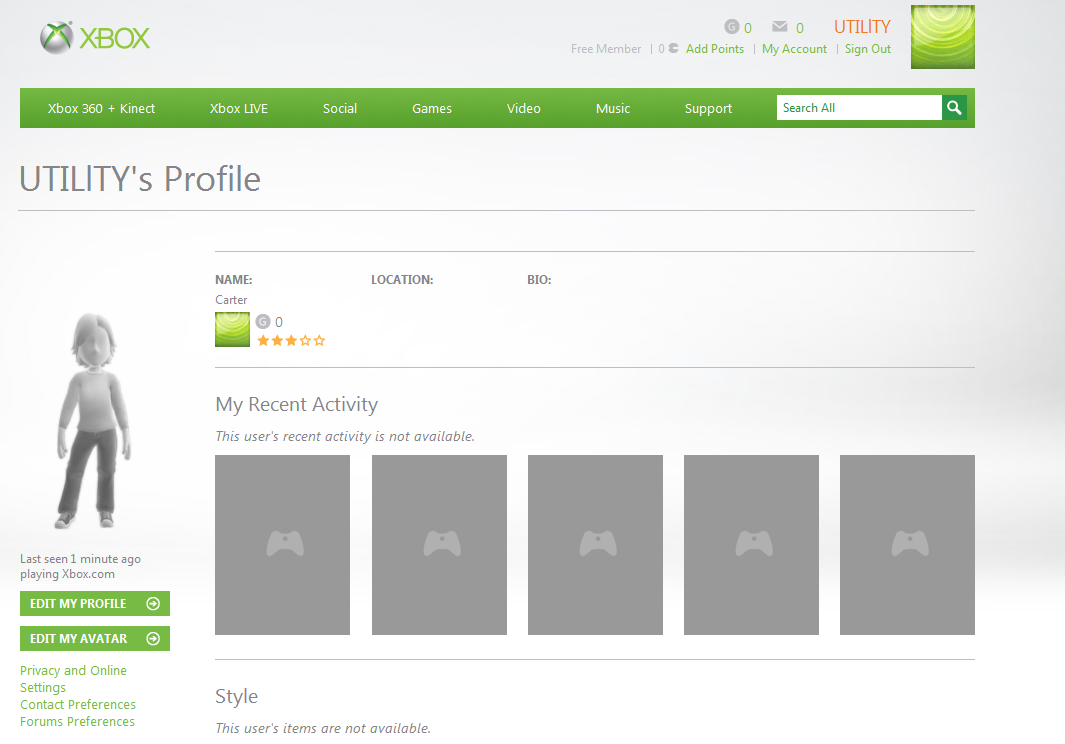The image size is (1065, 744).
Task: Open the Forums Preferences link
Action: pos(77,722)
